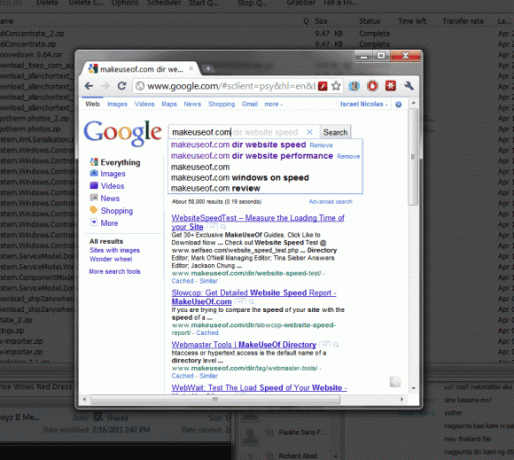The image size is (514, 460).
Task: Choose suggestion 'makeuseof.com windows on speed'
Action: [x=240, y=178]
